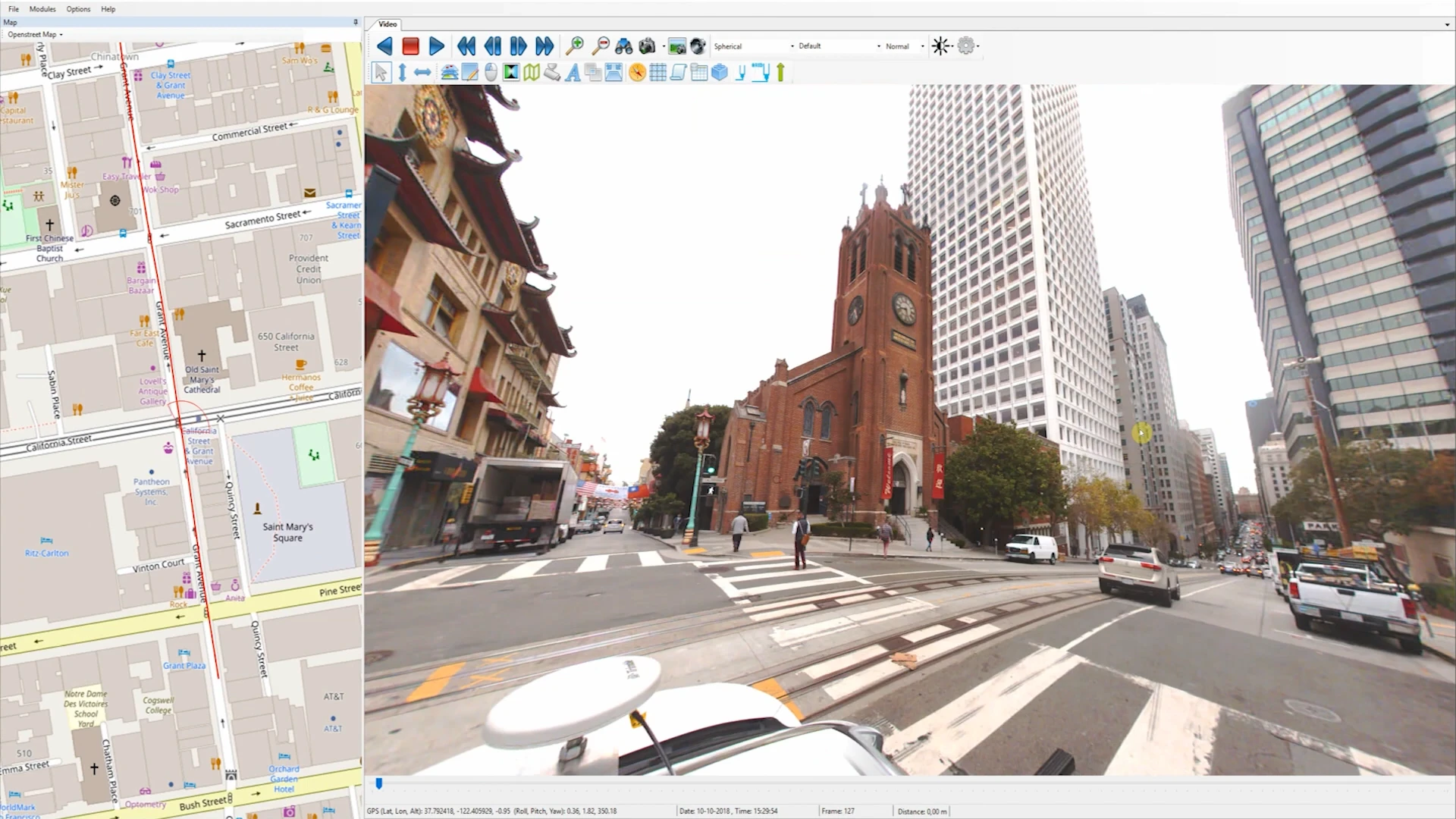Stop video playback with the red square
The image size is (1456, 819).
[x=410, y=46]
